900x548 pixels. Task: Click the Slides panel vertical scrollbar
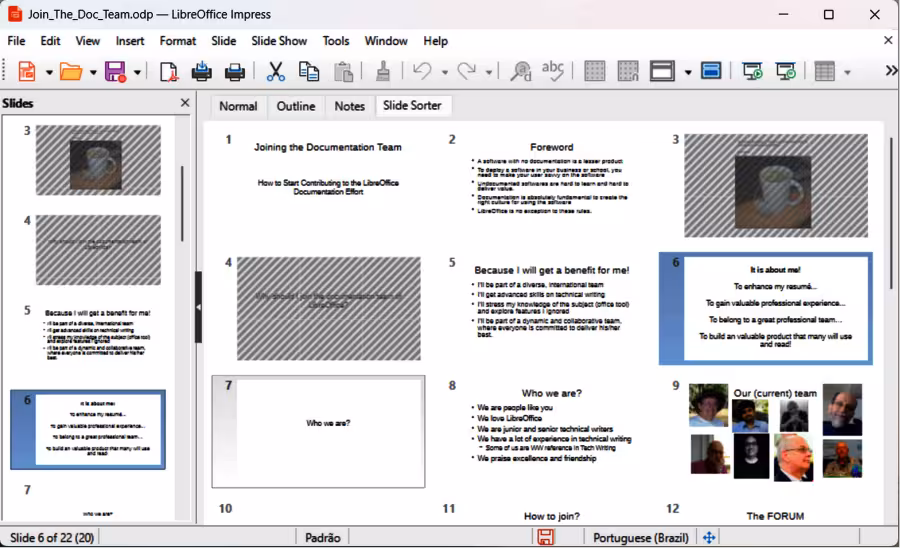[183, 203]
